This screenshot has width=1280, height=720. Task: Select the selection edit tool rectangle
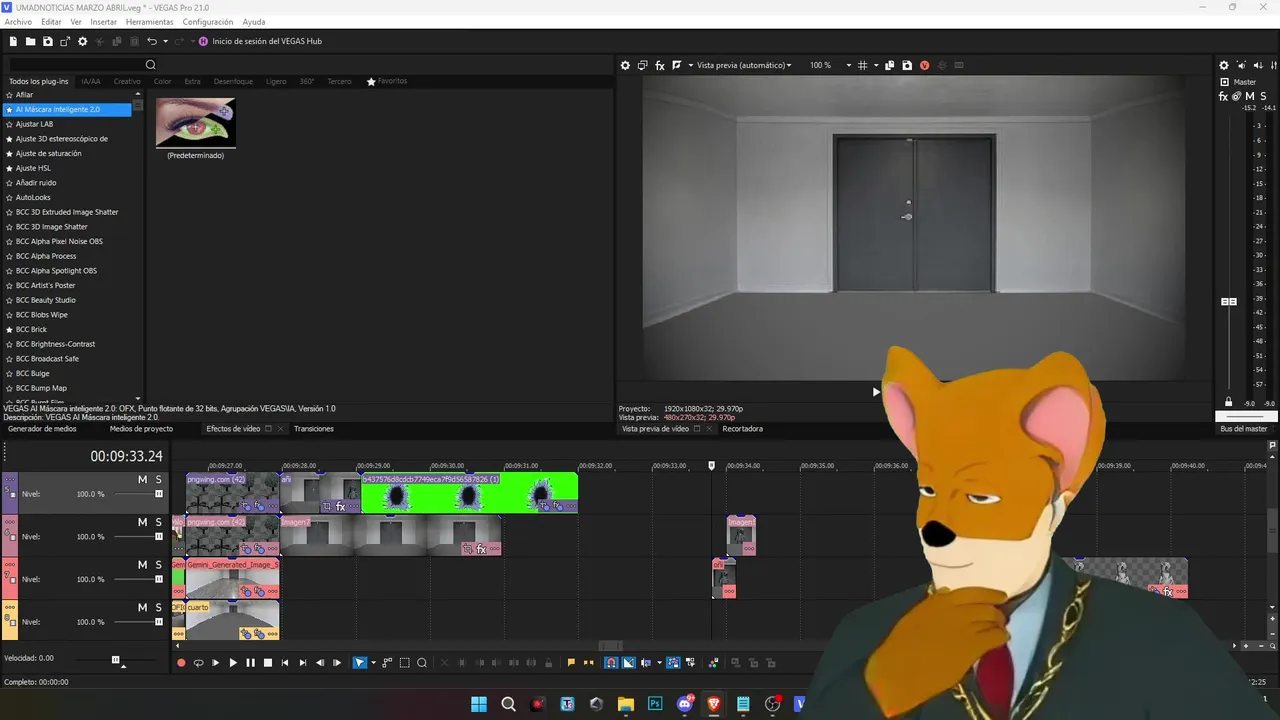click(405, 662)
